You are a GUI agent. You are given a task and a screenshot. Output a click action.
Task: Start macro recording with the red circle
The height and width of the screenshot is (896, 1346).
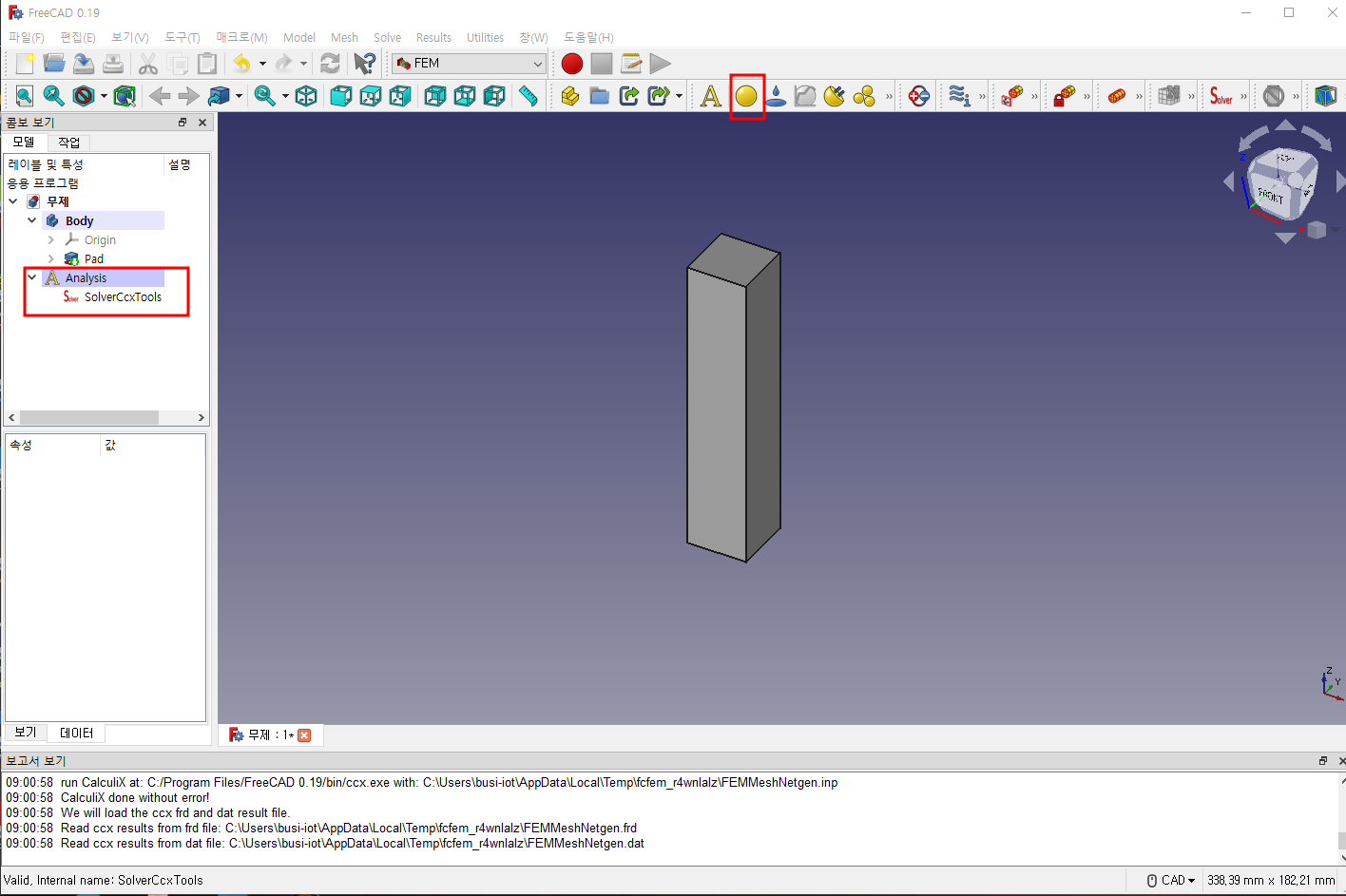click(x=572, y=64)
